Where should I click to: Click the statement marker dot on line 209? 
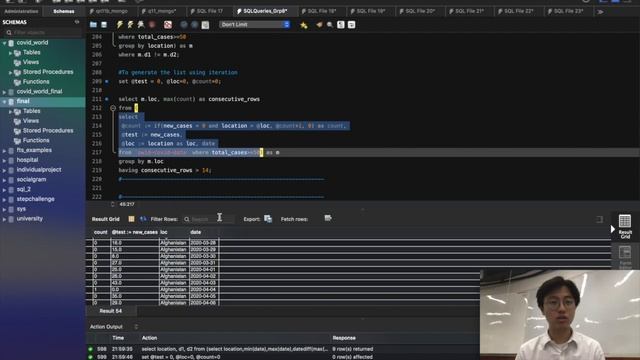[x=107, y=82]
